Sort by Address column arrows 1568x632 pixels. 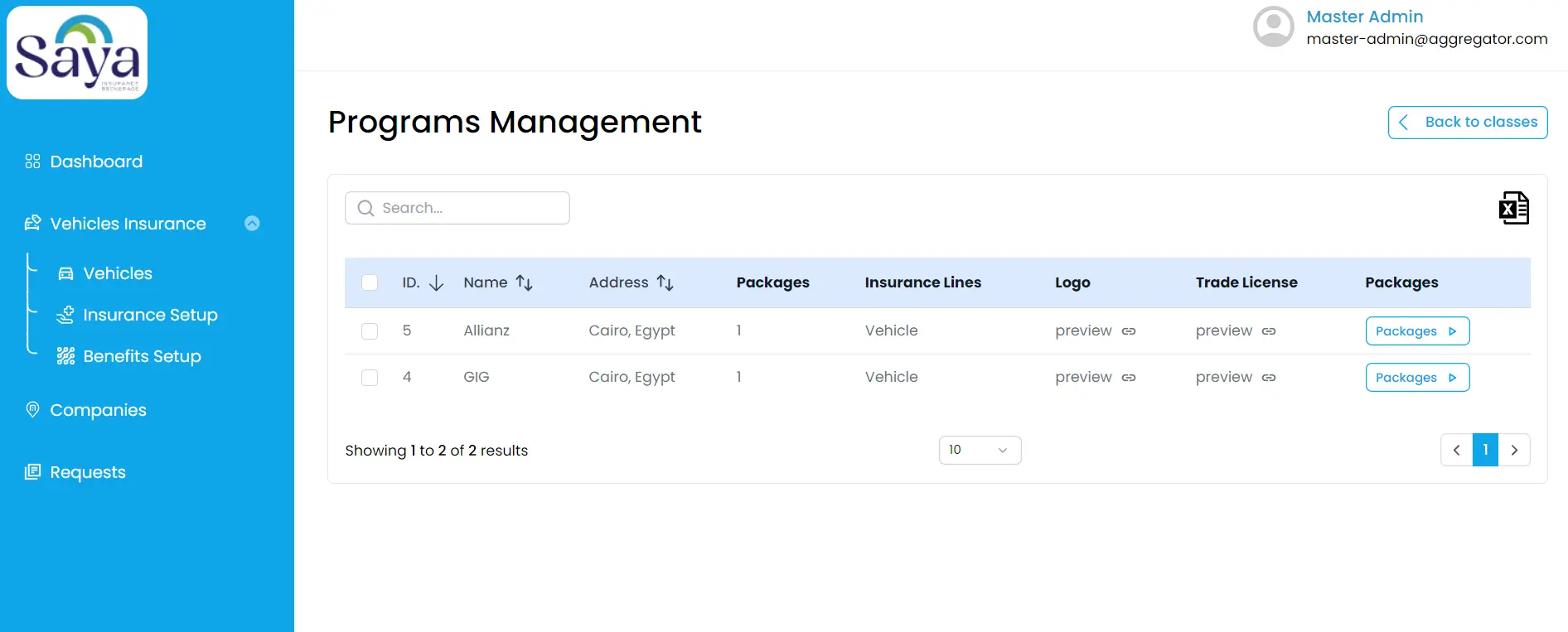pos(665,283)
